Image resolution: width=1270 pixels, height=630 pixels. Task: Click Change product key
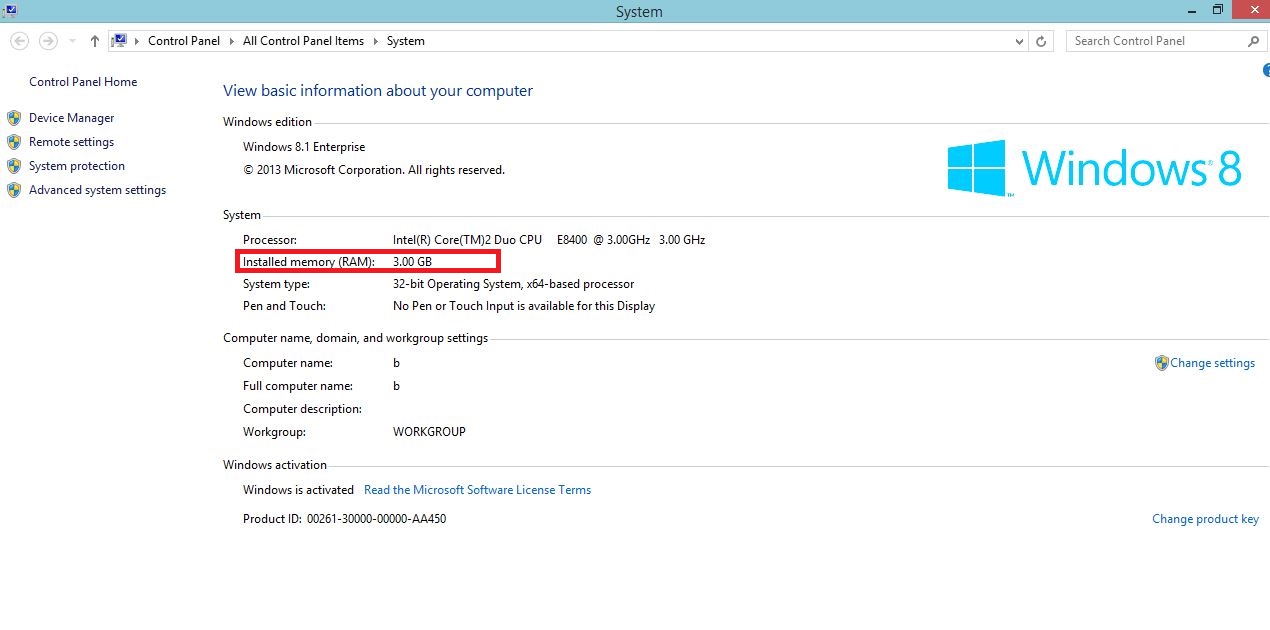pyautogui.click(x=1205, y=519)
